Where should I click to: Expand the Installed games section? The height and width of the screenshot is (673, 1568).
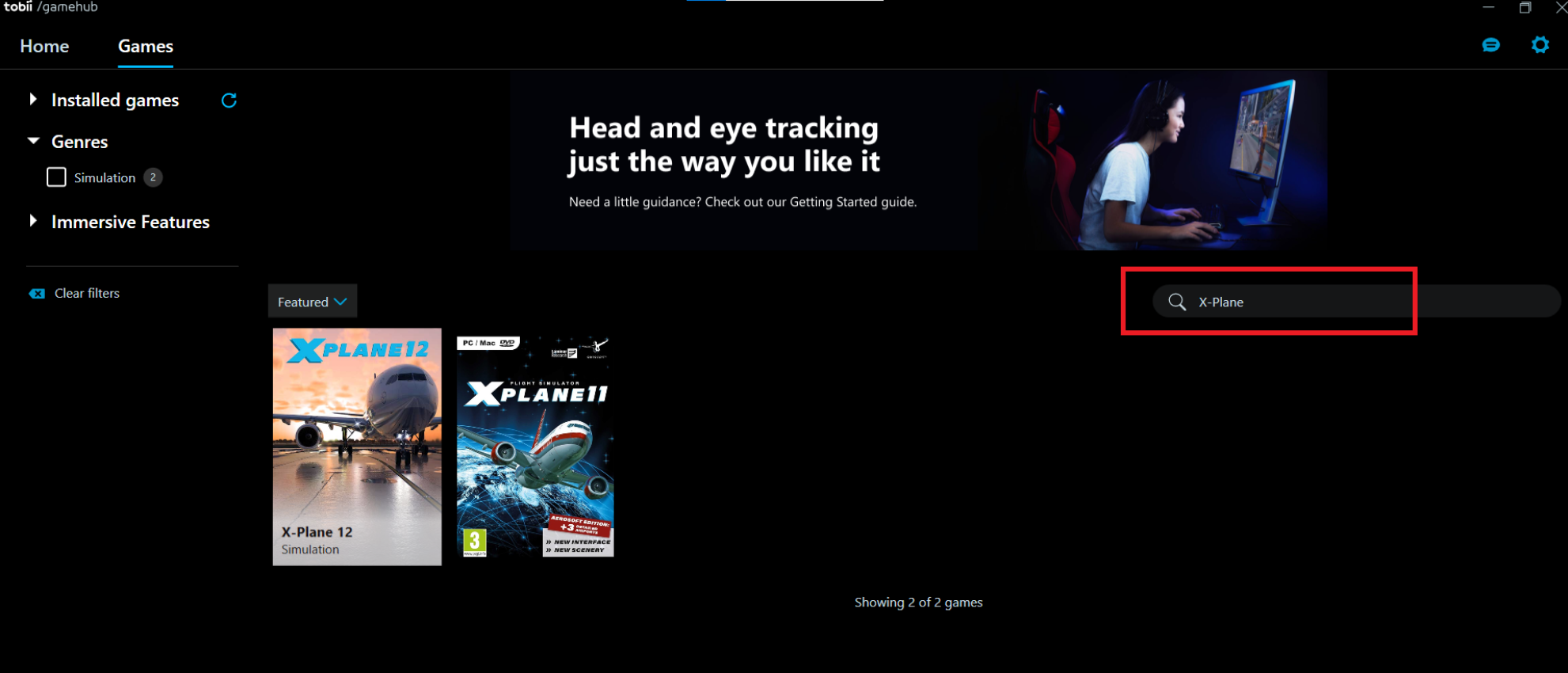(33, 100)
